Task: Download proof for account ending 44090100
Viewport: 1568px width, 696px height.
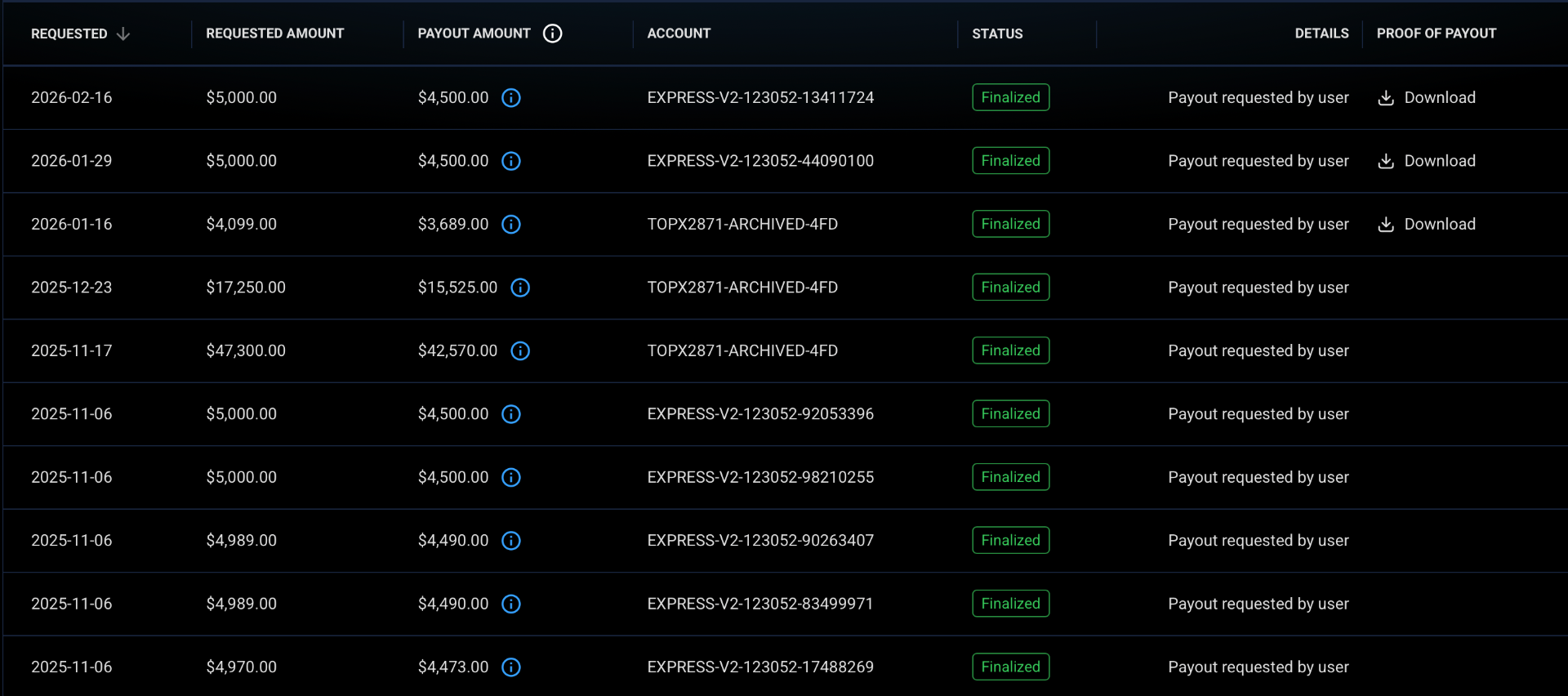Action: [1427, 161]
